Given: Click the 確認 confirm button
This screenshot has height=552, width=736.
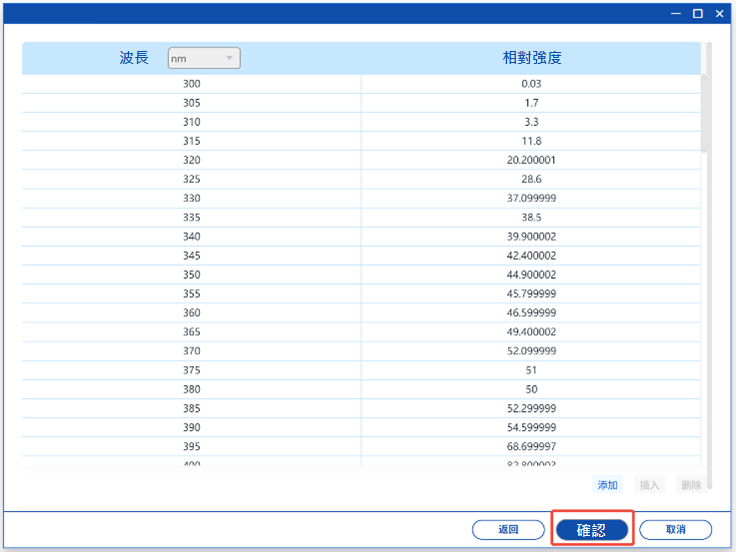Looking at the screenshot, I should (592, 530).
